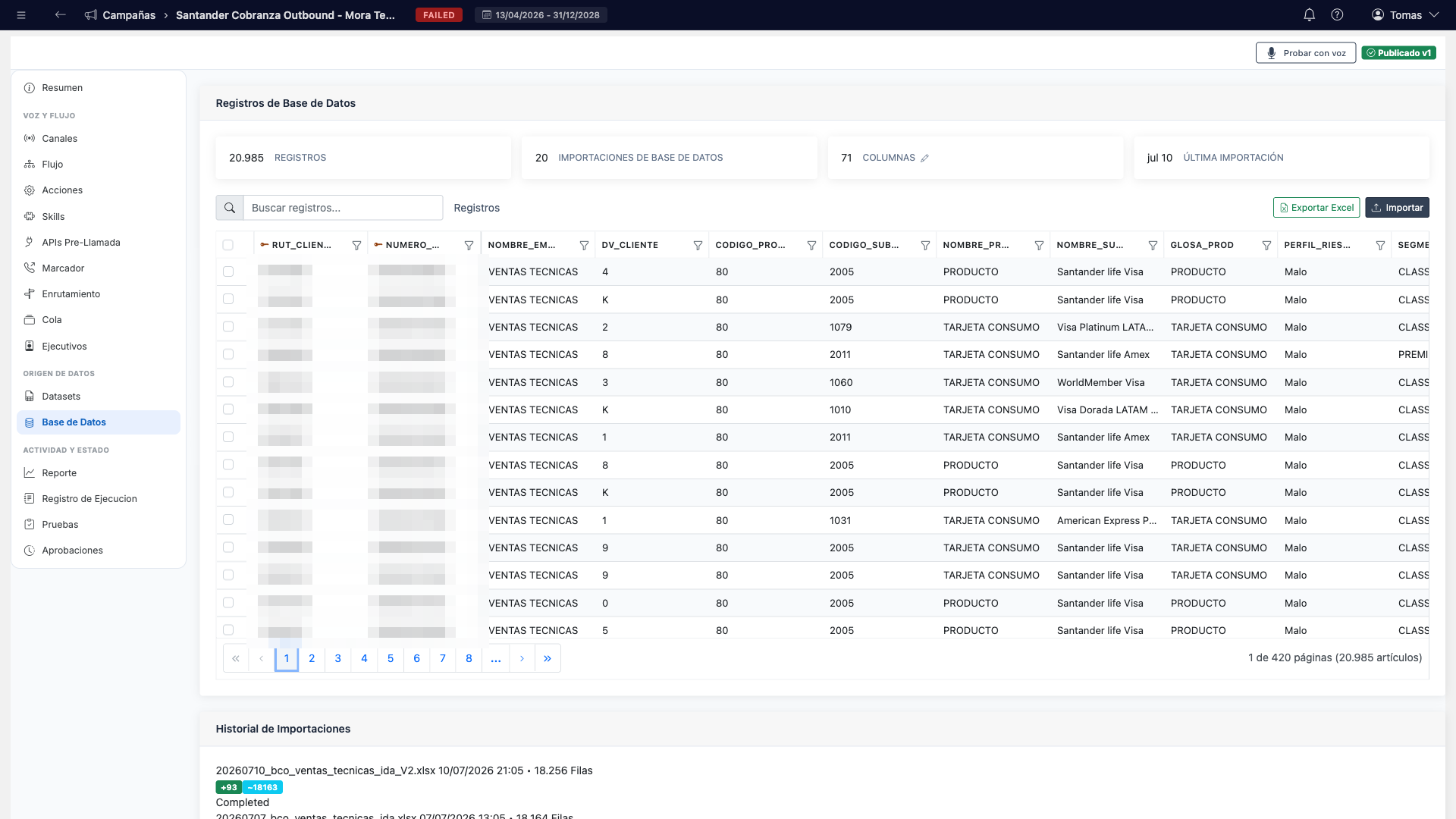Check the first record row checkbox
The image size is (1456, 819).
coord(228,271)
